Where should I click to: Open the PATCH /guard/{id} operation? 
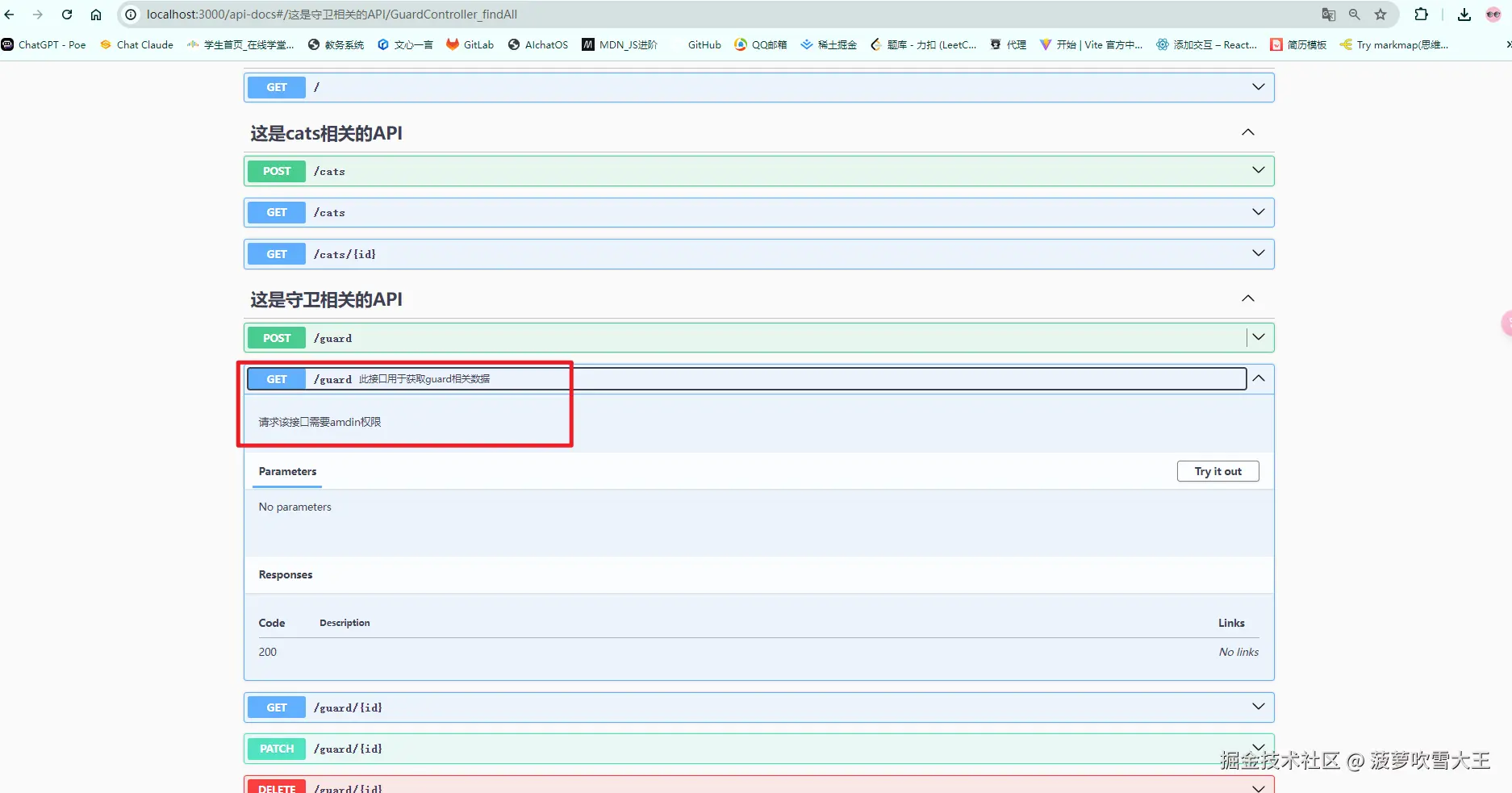pyautogui.click(x=758, y=749)
